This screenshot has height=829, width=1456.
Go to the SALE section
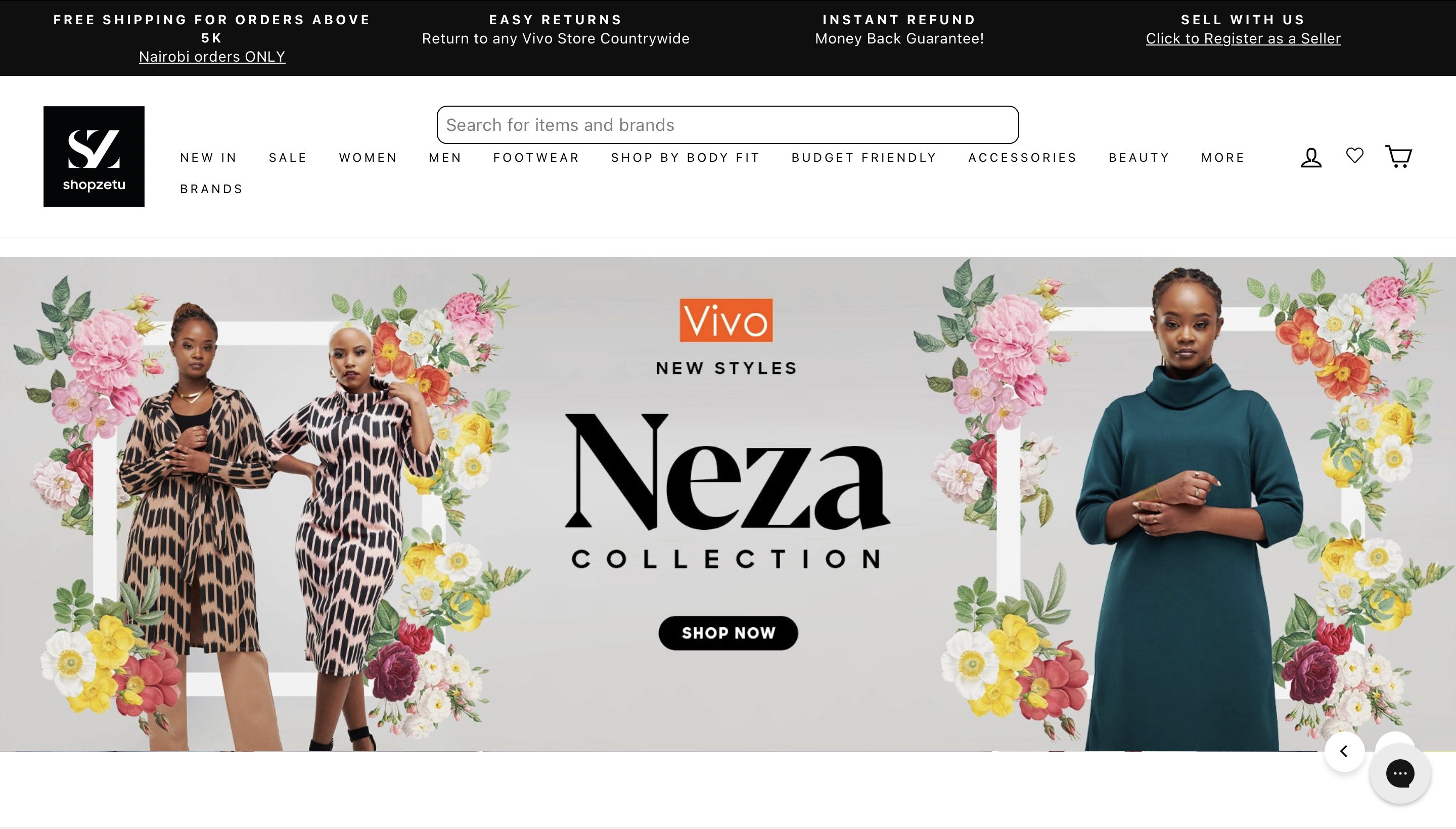pos(288,158)
